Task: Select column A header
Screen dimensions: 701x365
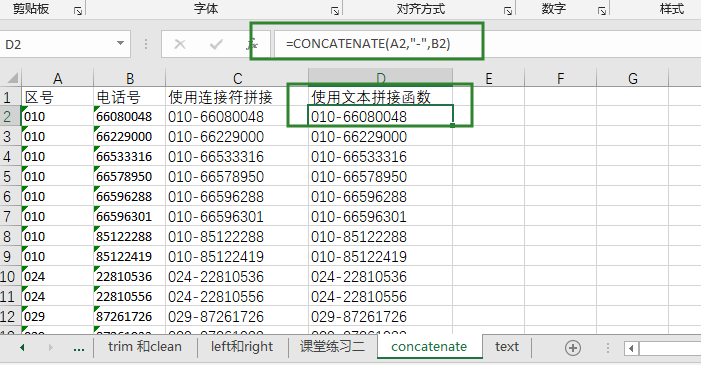Action: (x=58, y=78)
